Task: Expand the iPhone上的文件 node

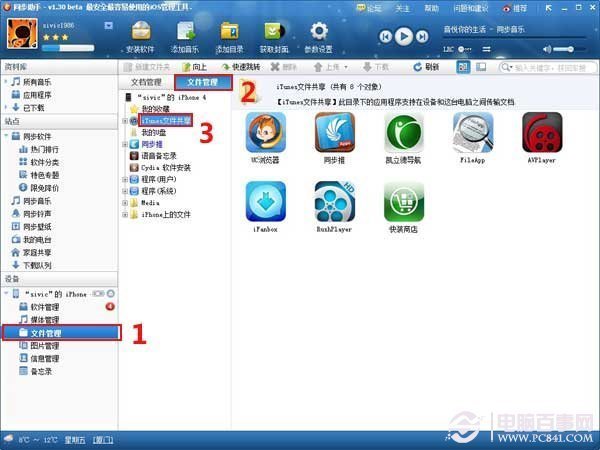Action: coord(125,215)
